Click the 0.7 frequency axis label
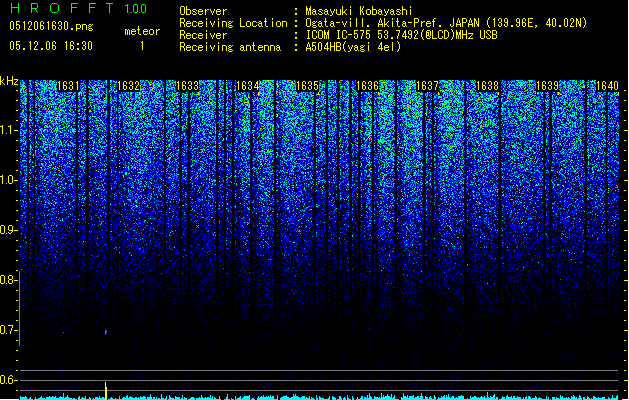Screen dimensions: 629x400 (9, 330)
